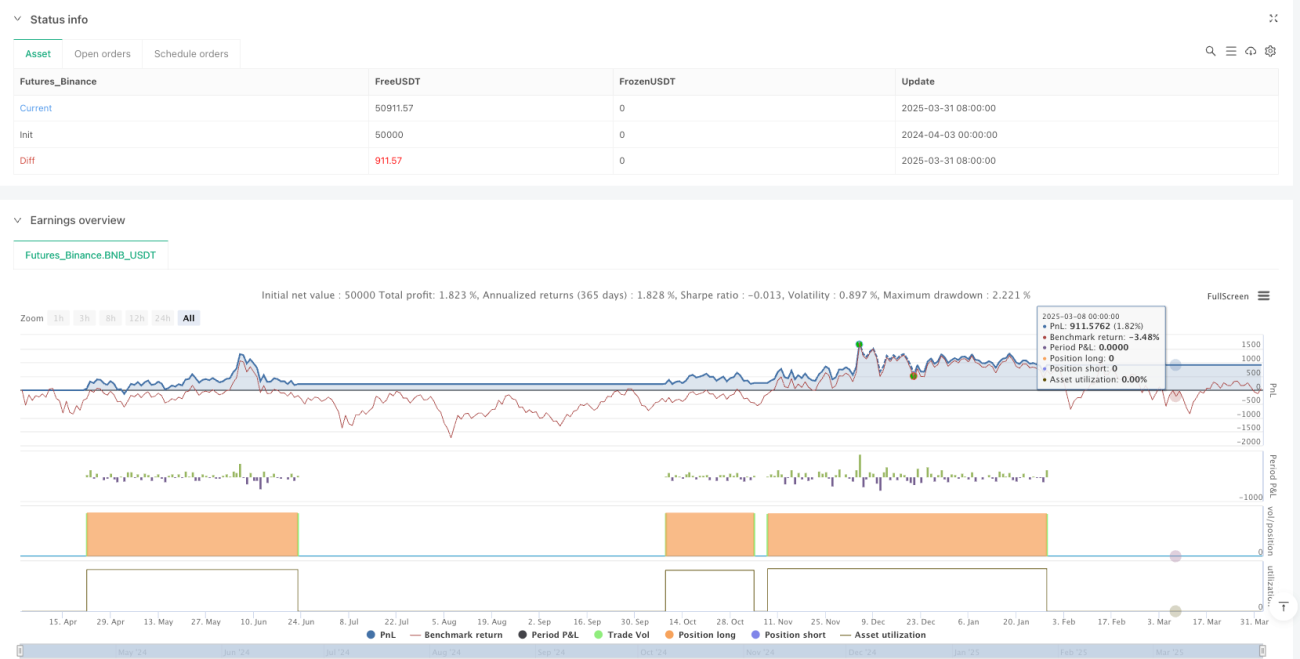Toggle the Benchmark return legend series

[x=456, y=635]
